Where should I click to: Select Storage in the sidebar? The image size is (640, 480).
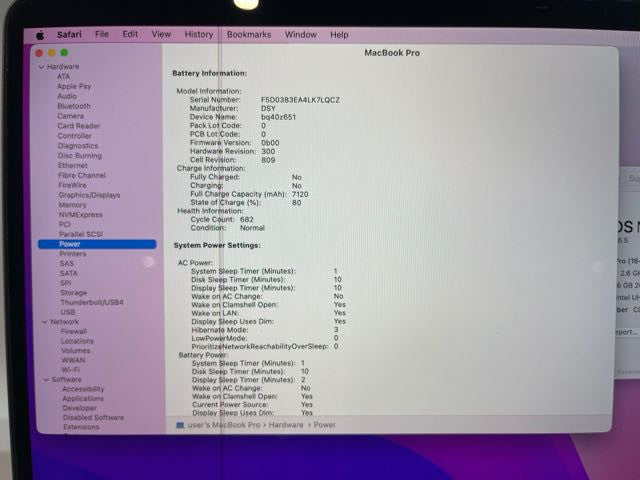point(73,293)
